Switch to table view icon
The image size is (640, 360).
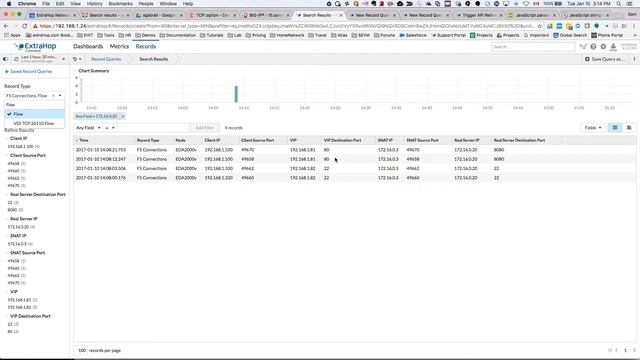pyautogui.click(x=615, y=128)
